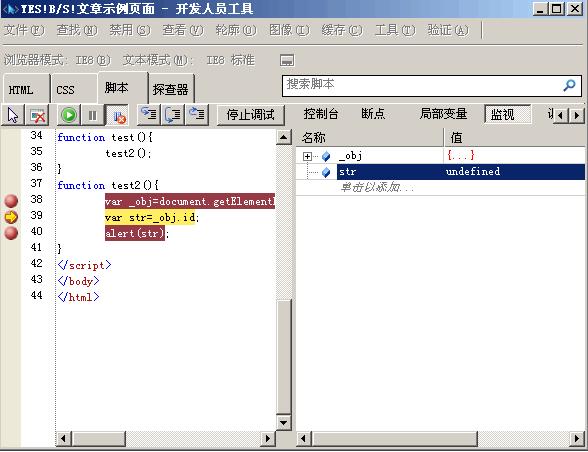Click the clear browser cache icon
The height and width of the screenshot is (452, 588).
(38, 115)
